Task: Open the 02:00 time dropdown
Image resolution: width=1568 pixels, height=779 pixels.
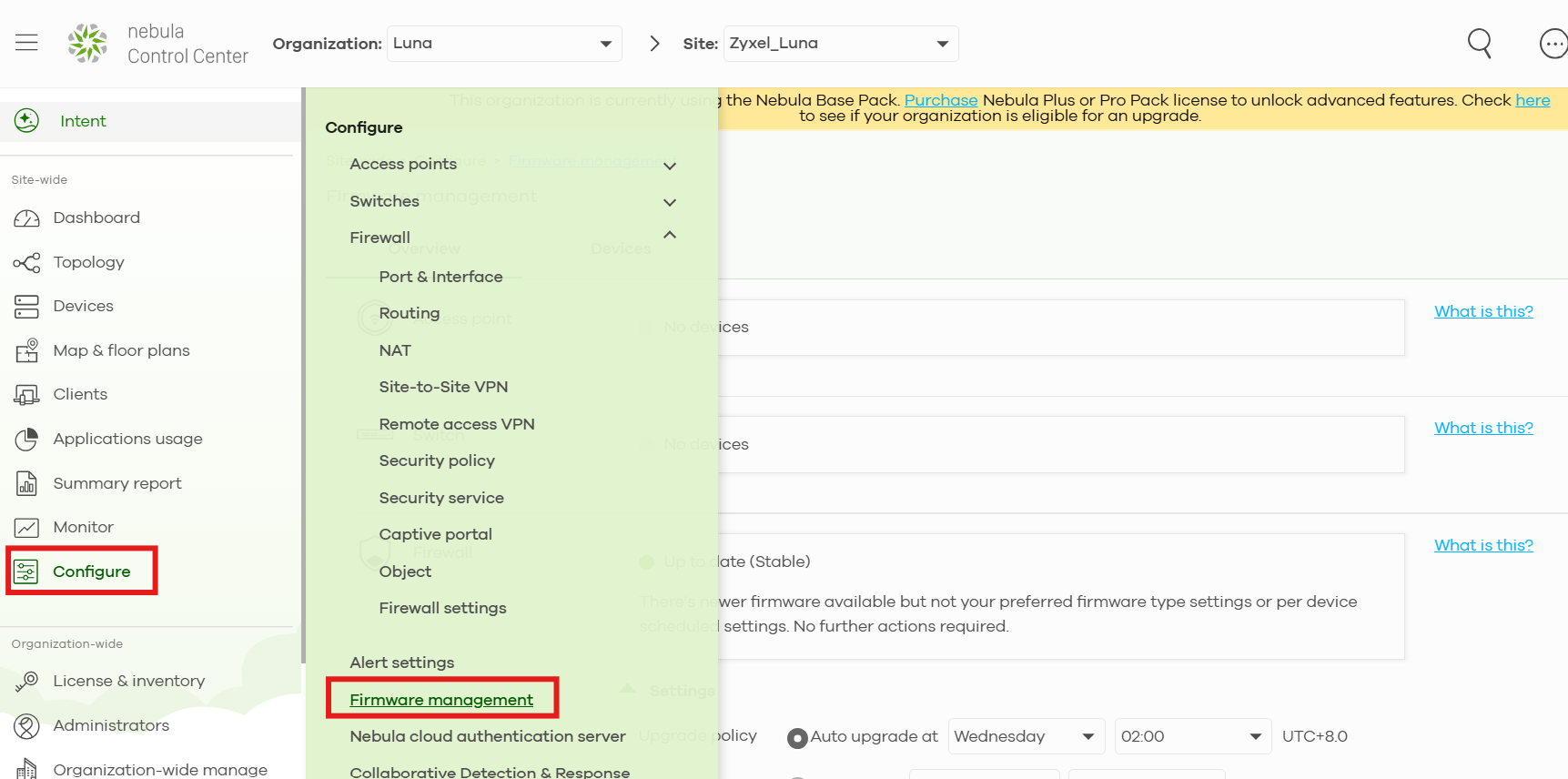Action: pyautogui.click(x=1193, y=736)
